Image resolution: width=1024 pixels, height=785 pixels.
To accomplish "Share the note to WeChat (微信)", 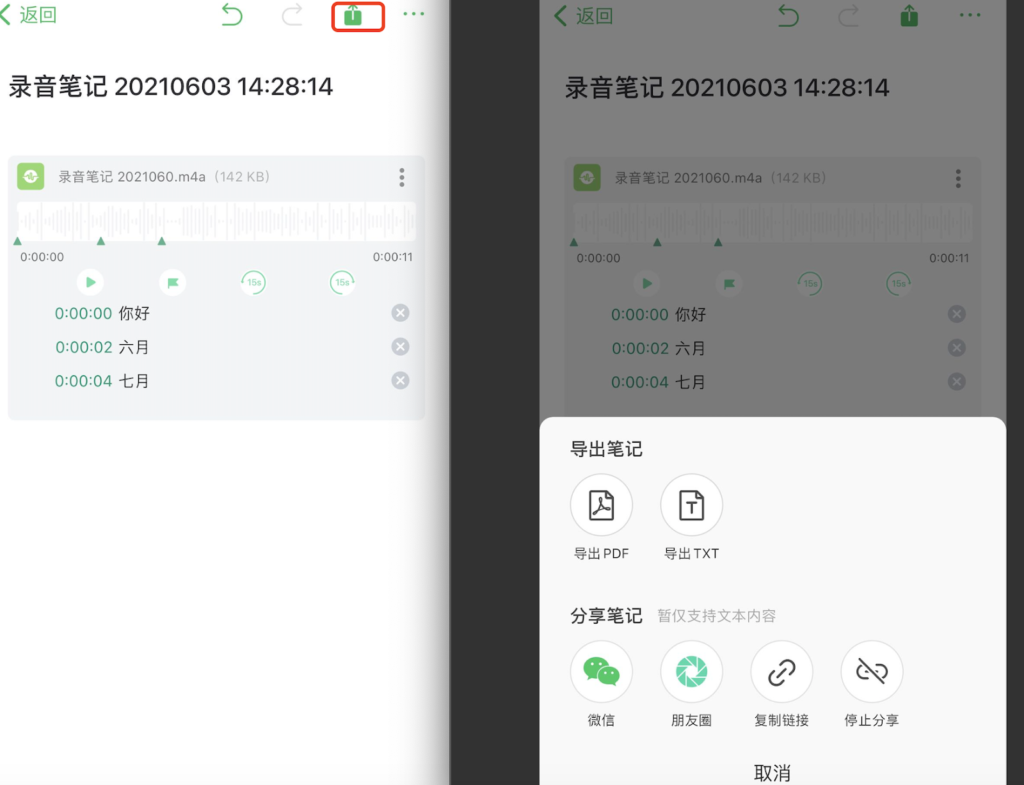I will (x=601, y=672).
